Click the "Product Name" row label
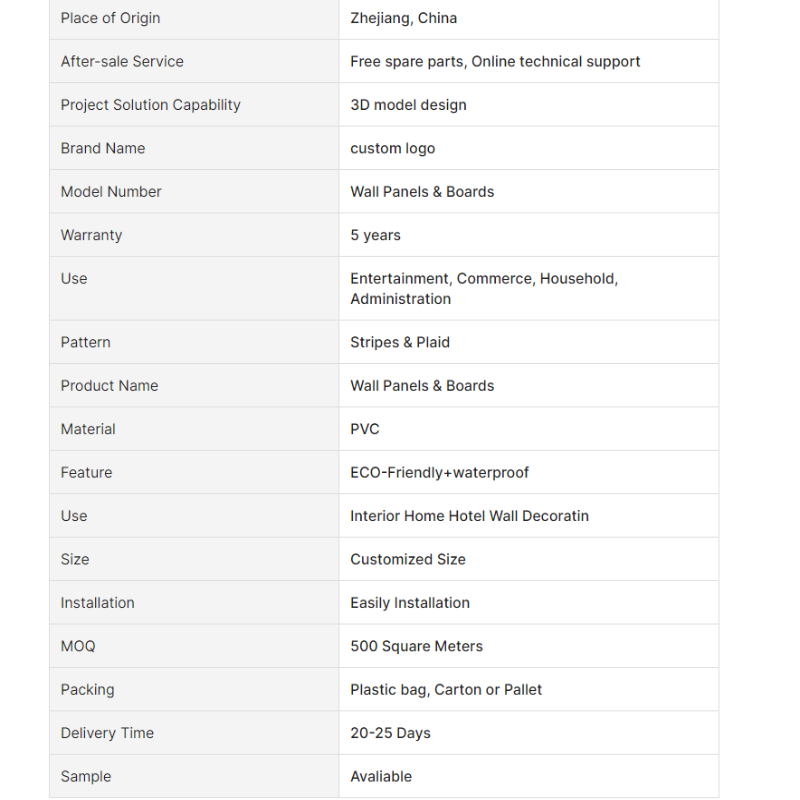The height and width of the screenshot is (800, 800). [x=109, y=386]
